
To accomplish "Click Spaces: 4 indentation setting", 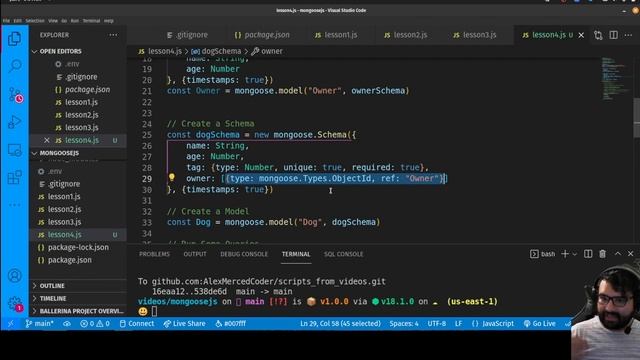I will 404,323.
